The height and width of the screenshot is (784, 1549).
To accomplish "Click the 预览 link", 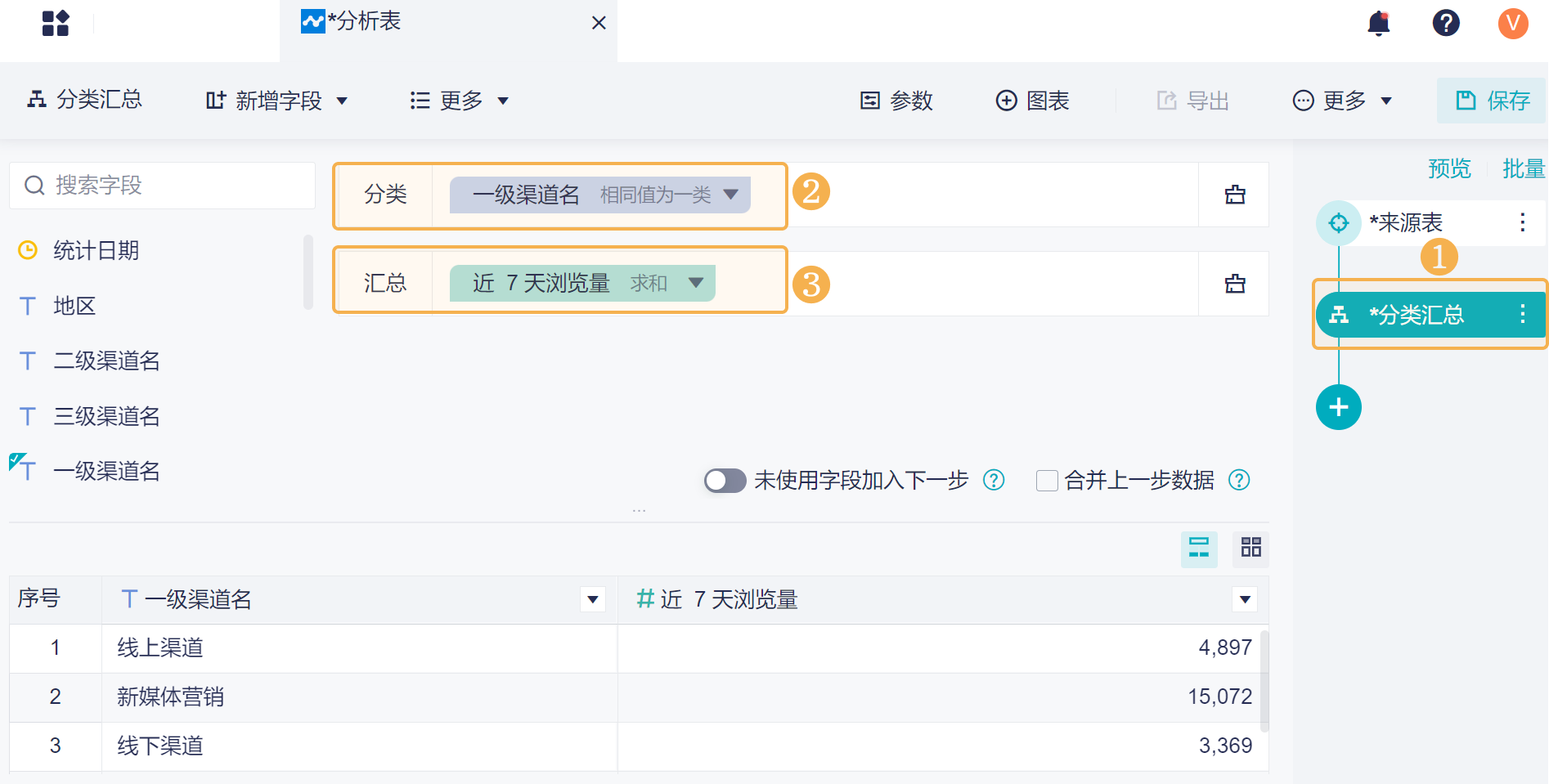I will tap(1448, 168).
